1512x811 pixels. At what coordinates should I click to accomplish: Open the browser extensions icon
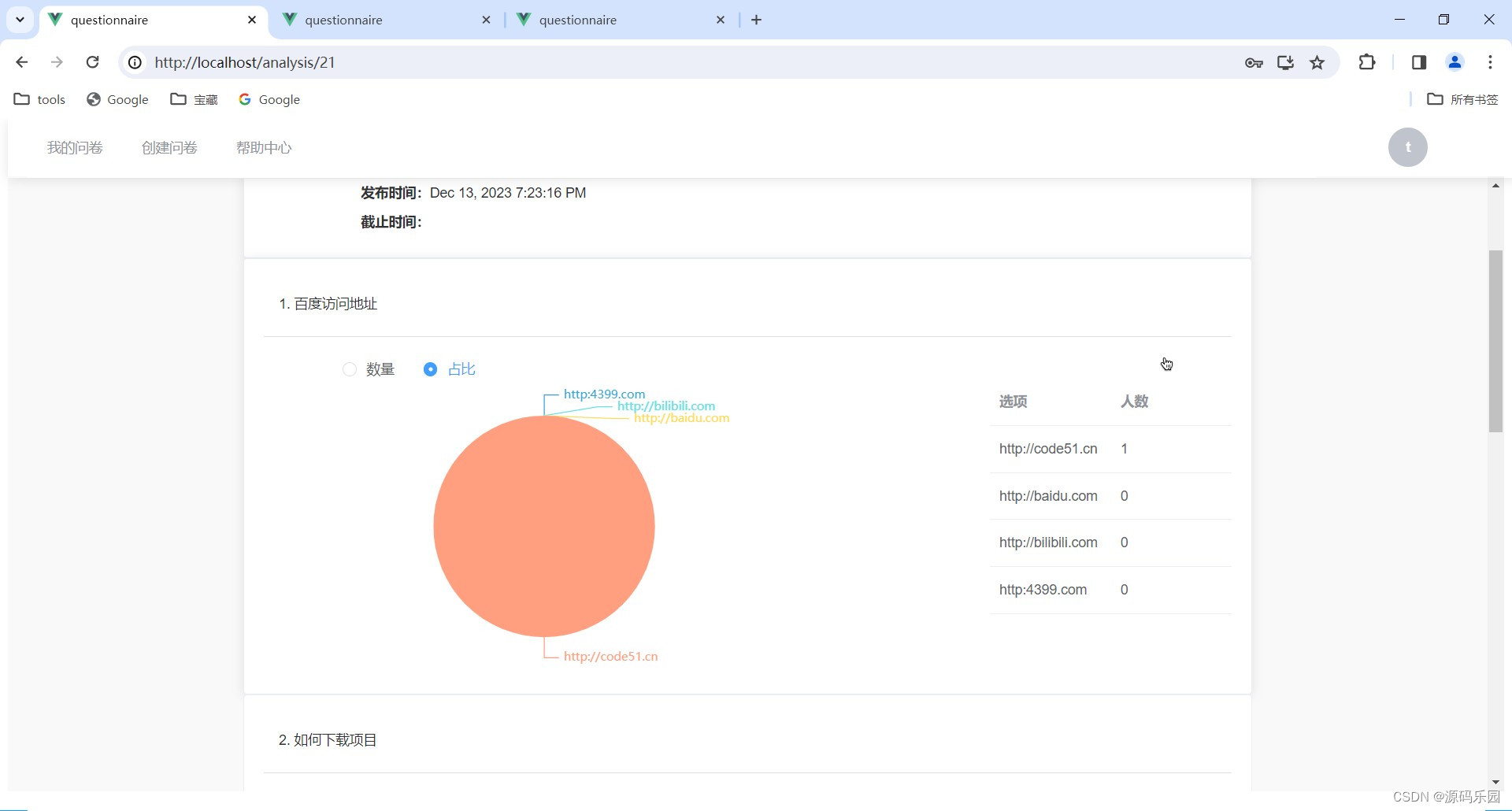pos(1368,62)
